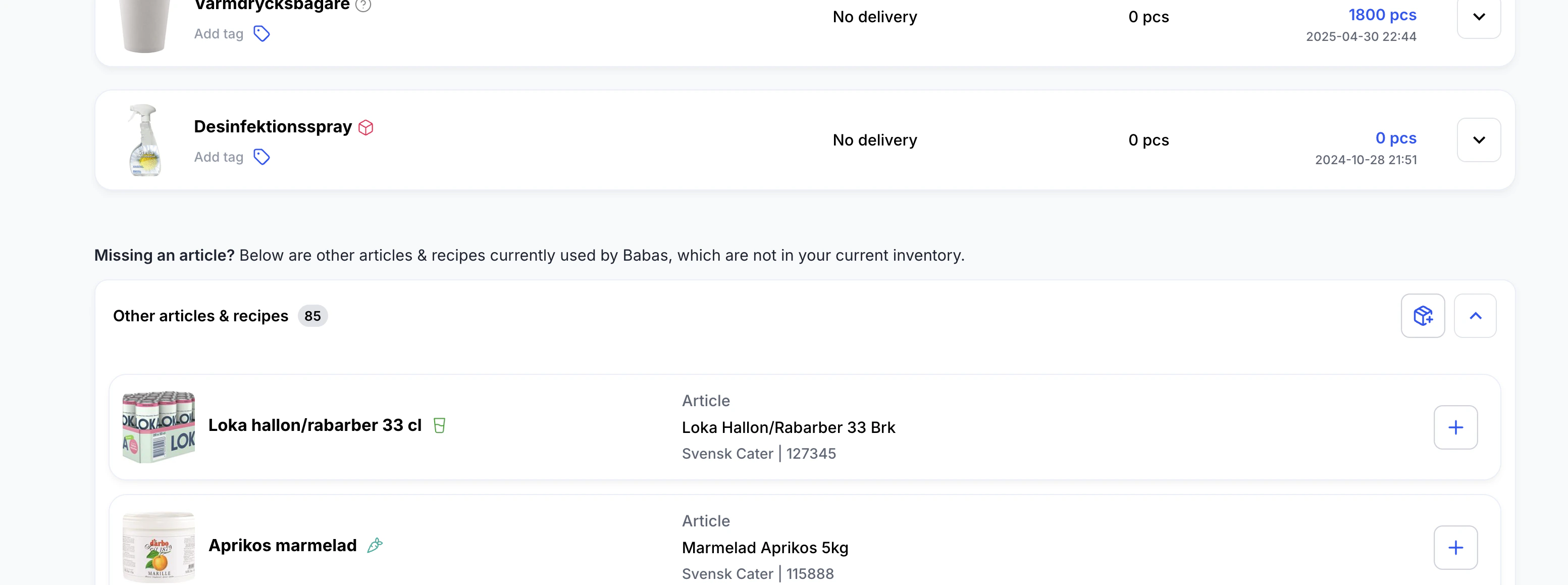Click the Desinfektionsspray spray bottle thumbnail
1568x585 pixels.
pyautogui.click(x=145, y=140)
